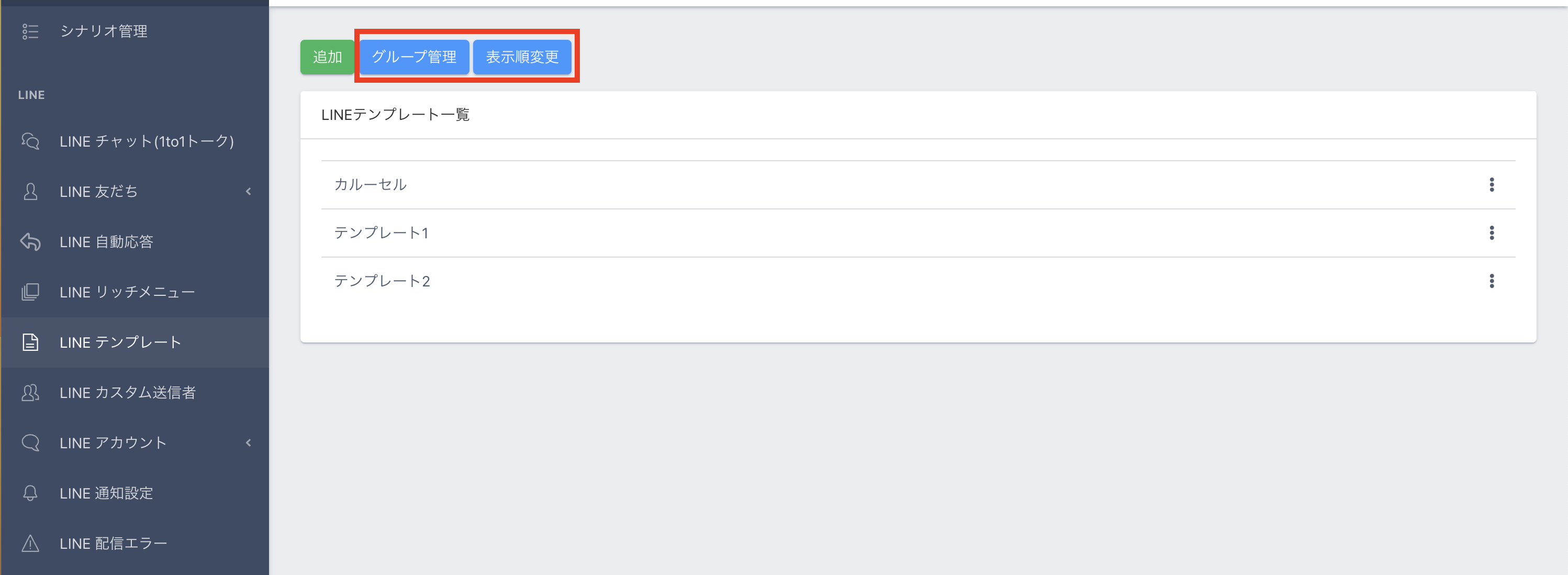Image resolution: width=1568 pixels, height=575 pixels.
Task: Click the rich menu stacked icon
Action: click(30, 292)
